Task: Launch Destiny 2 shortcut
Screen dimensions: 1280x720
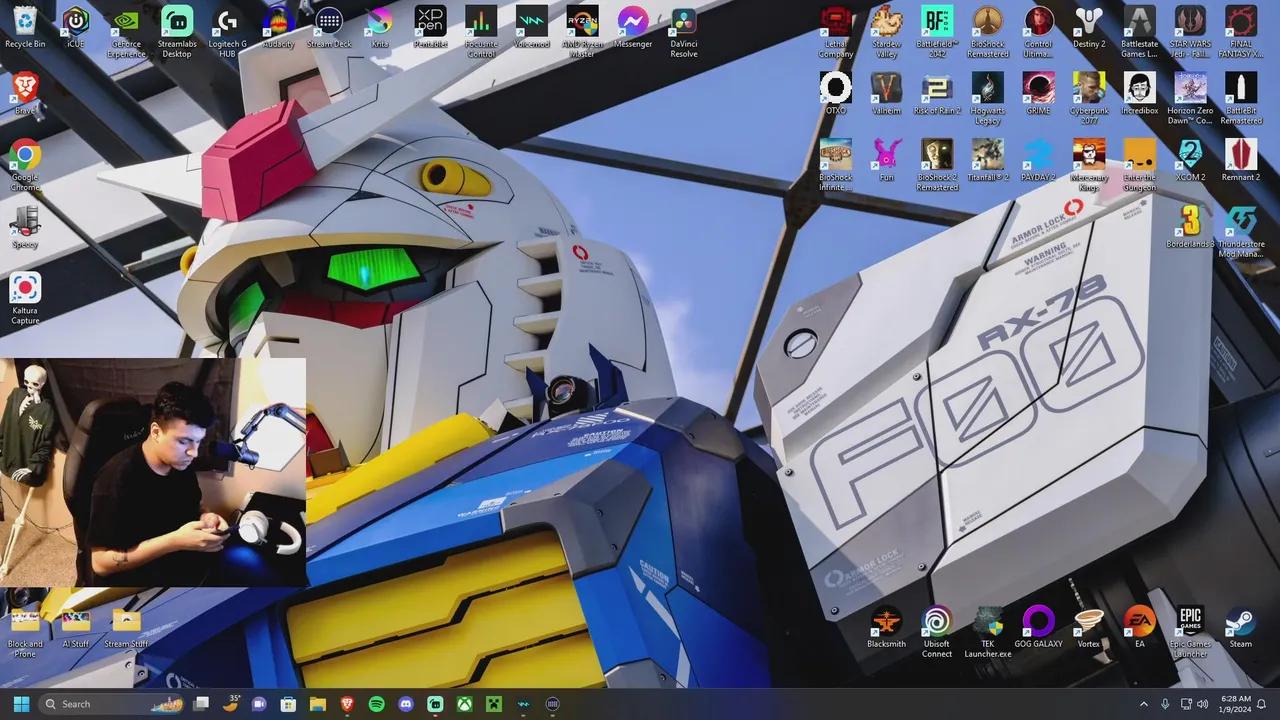Action: (1089, 27)
